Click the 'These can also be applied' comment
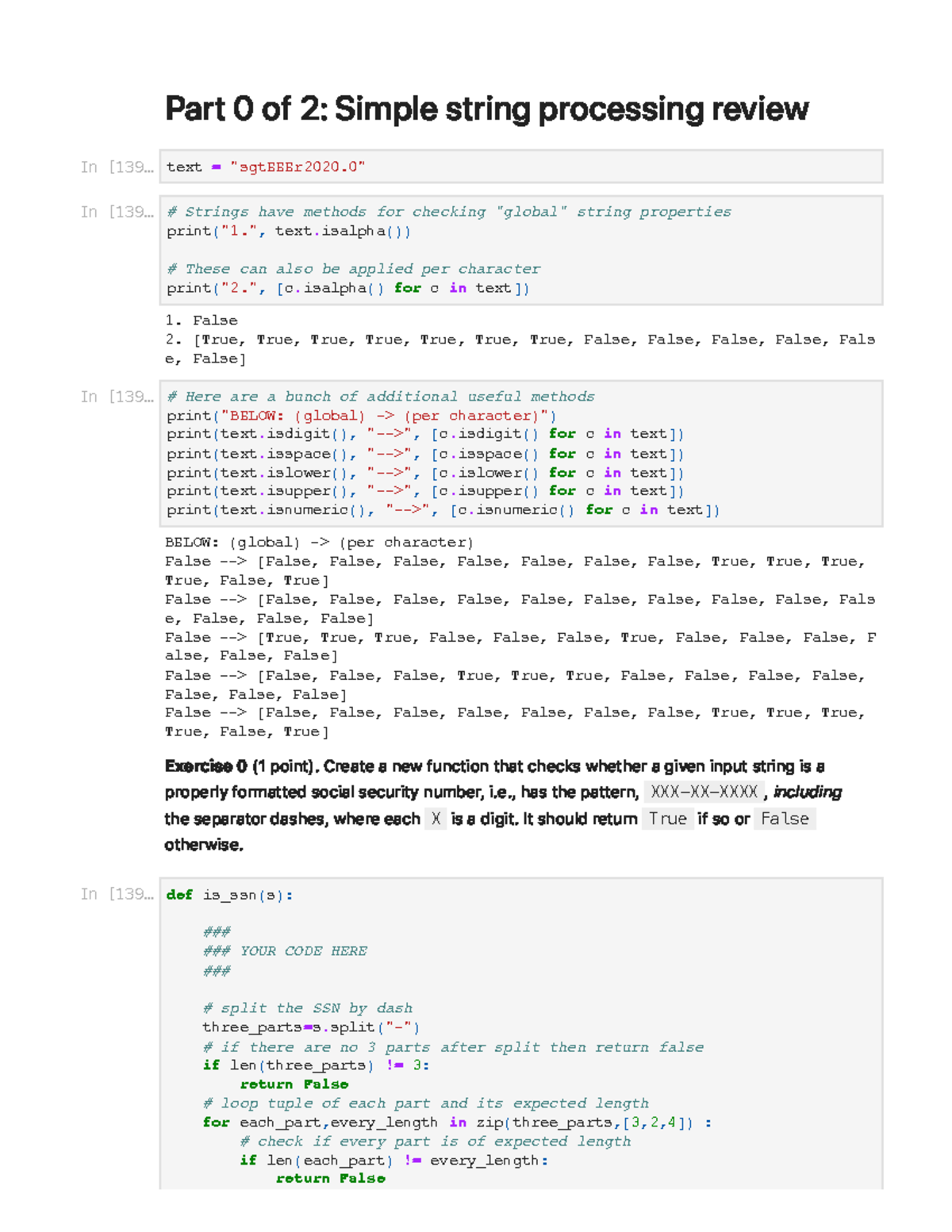952x1232 pixels. click(x=354, y=269)
